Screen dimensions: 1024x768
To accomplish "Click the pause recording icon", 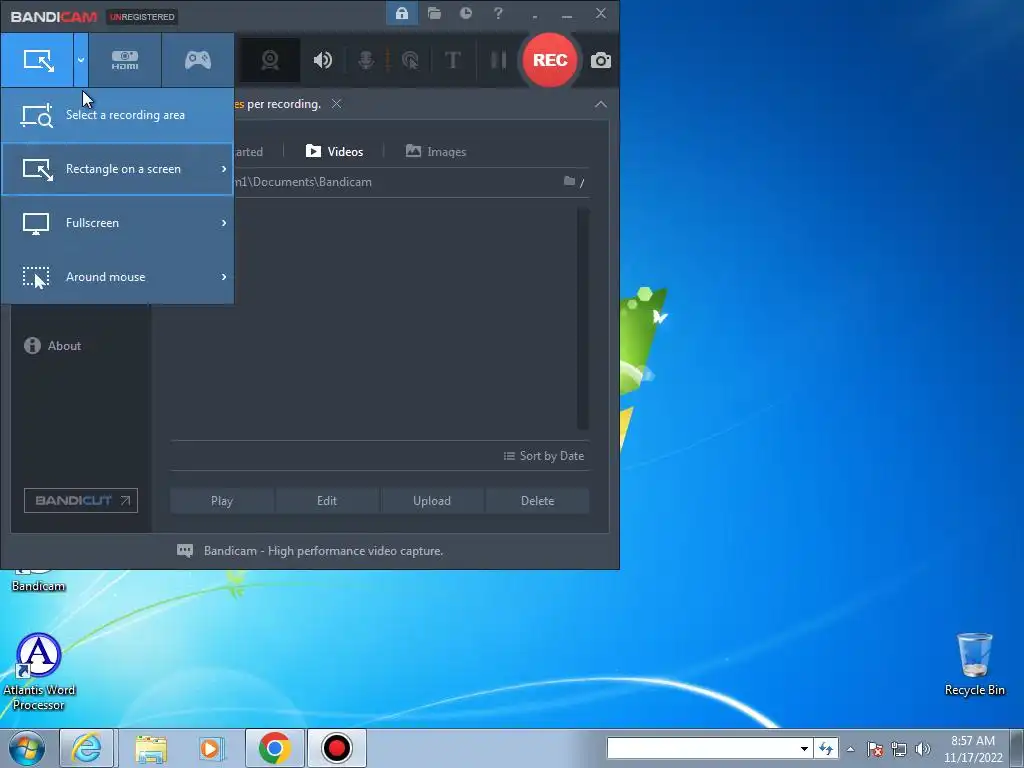I will [498, 60].
